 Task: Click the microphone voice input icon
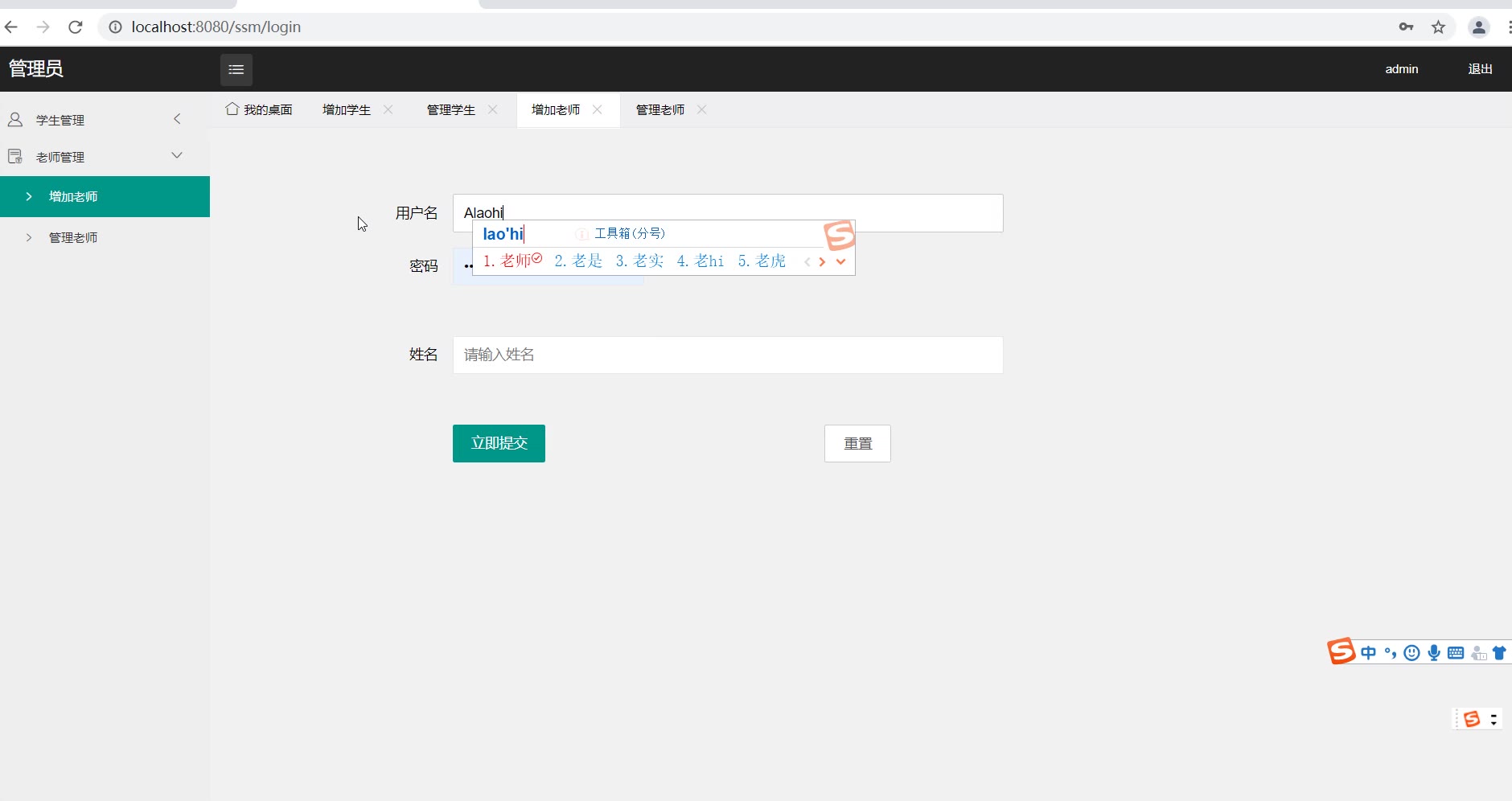[x=1434, y=653]
